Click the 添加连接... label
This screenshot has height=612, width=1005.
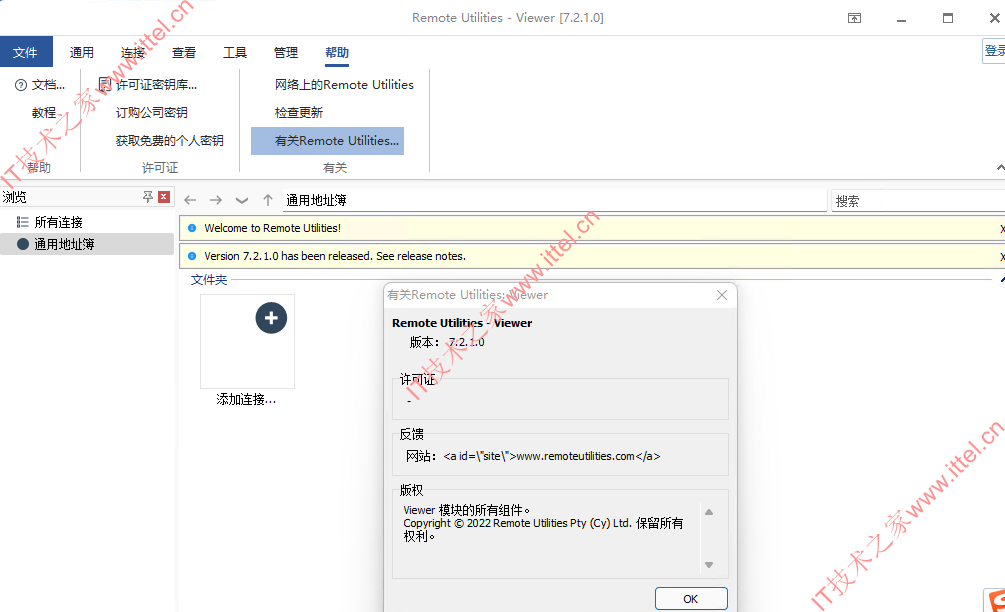point(246,400)
